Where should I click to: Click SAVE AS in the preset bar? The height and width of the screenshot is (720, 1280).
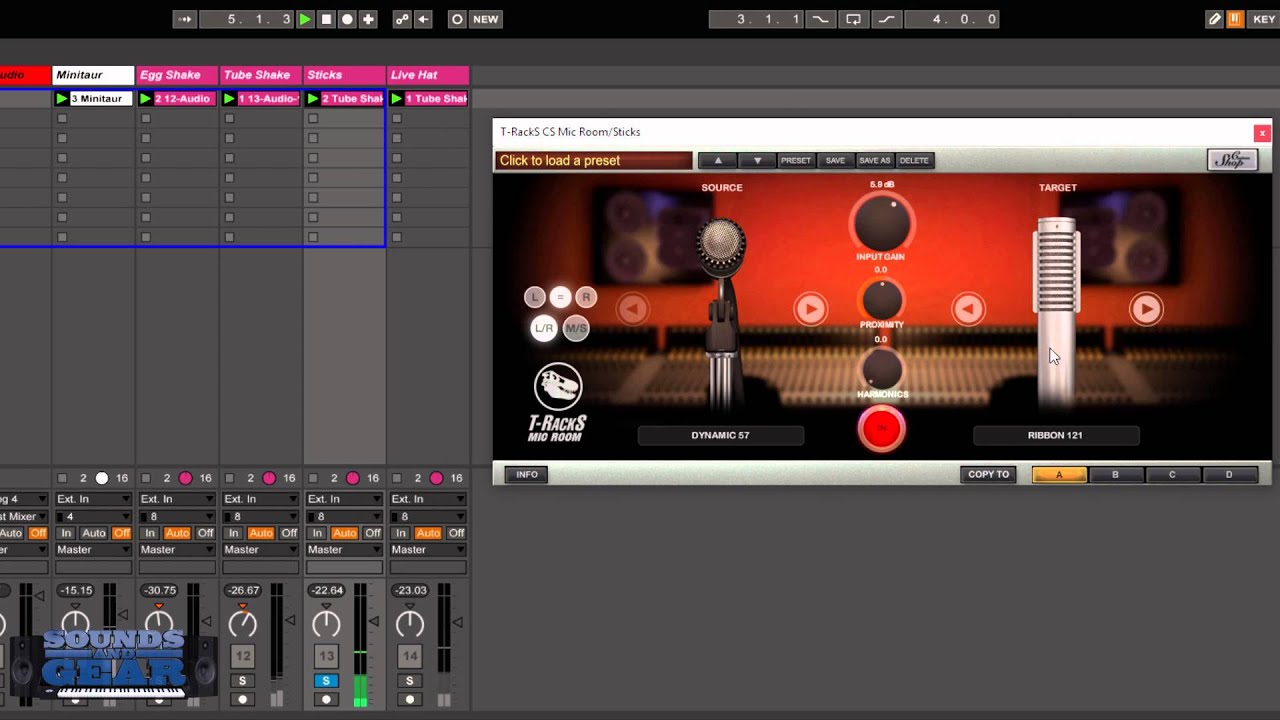[x=874, y=160]
